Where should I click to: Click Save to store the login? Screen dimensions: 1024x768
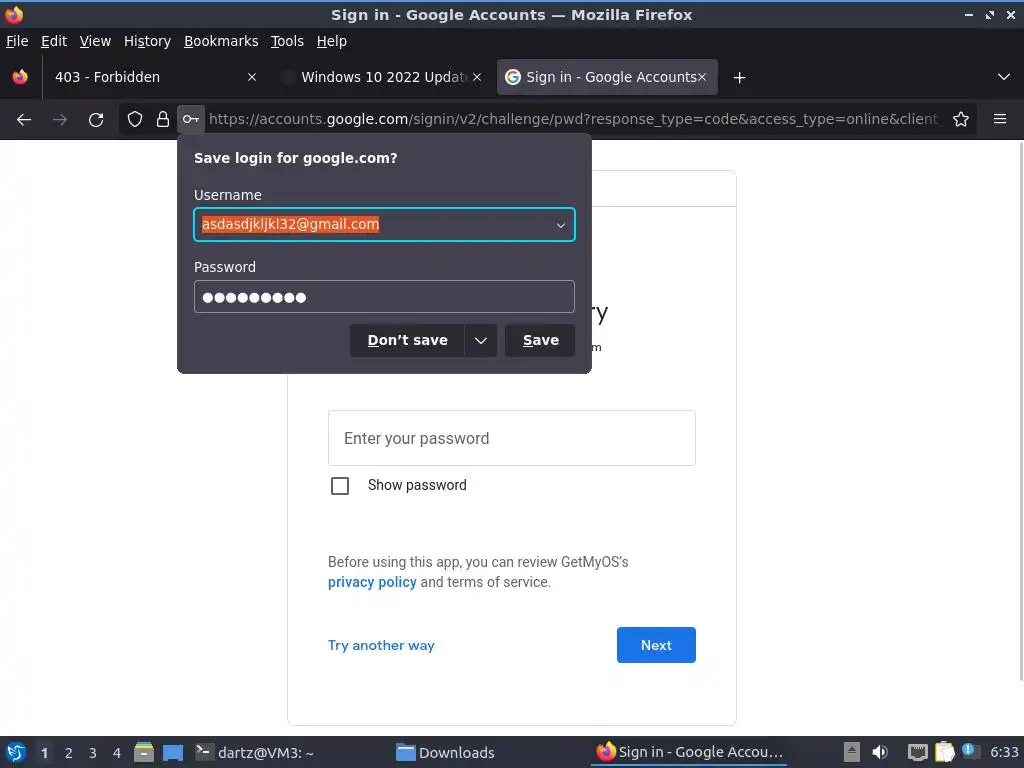(541, 340)
